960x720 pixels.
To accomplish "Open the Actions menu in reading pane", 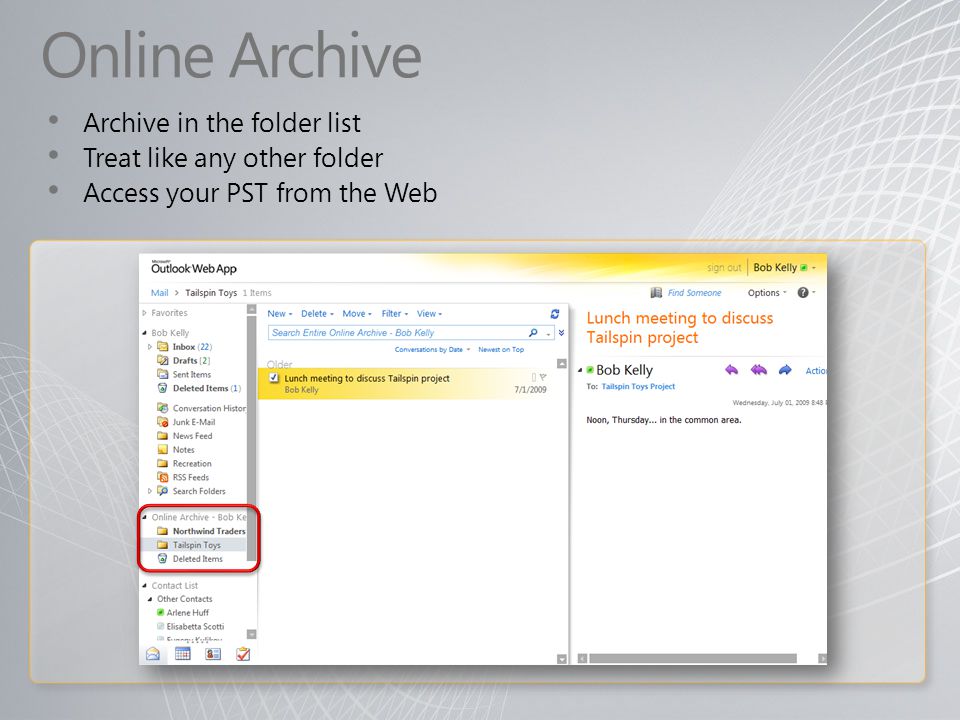I will point(816,370).
